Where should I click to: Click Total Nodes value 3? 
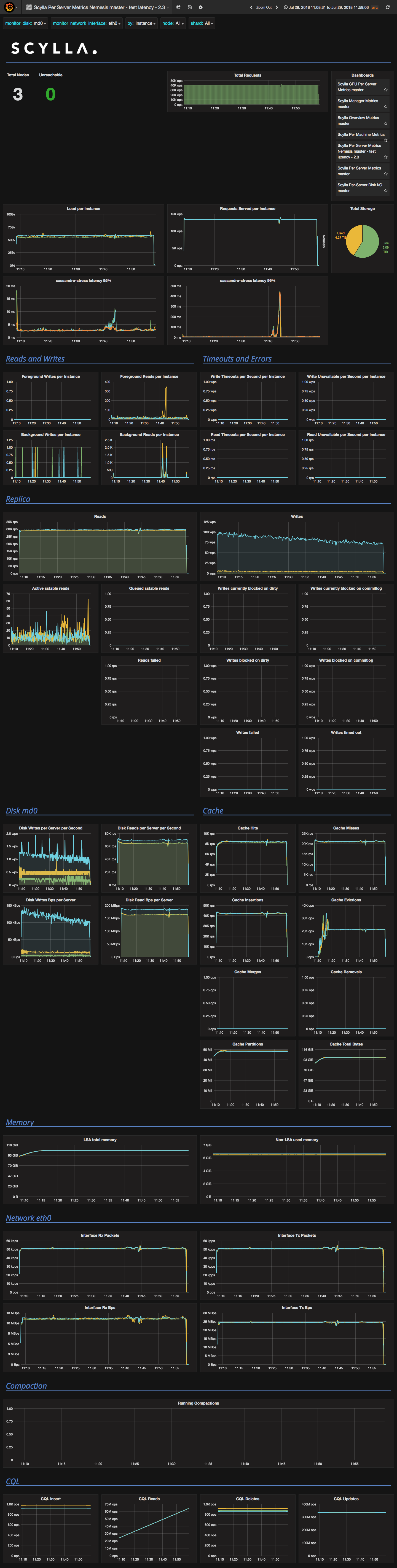click(x=18, y=94)
